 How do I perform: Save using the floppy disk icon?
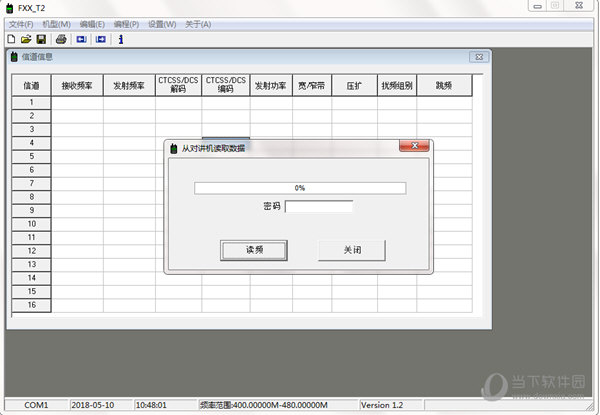[x=41, y=39]
